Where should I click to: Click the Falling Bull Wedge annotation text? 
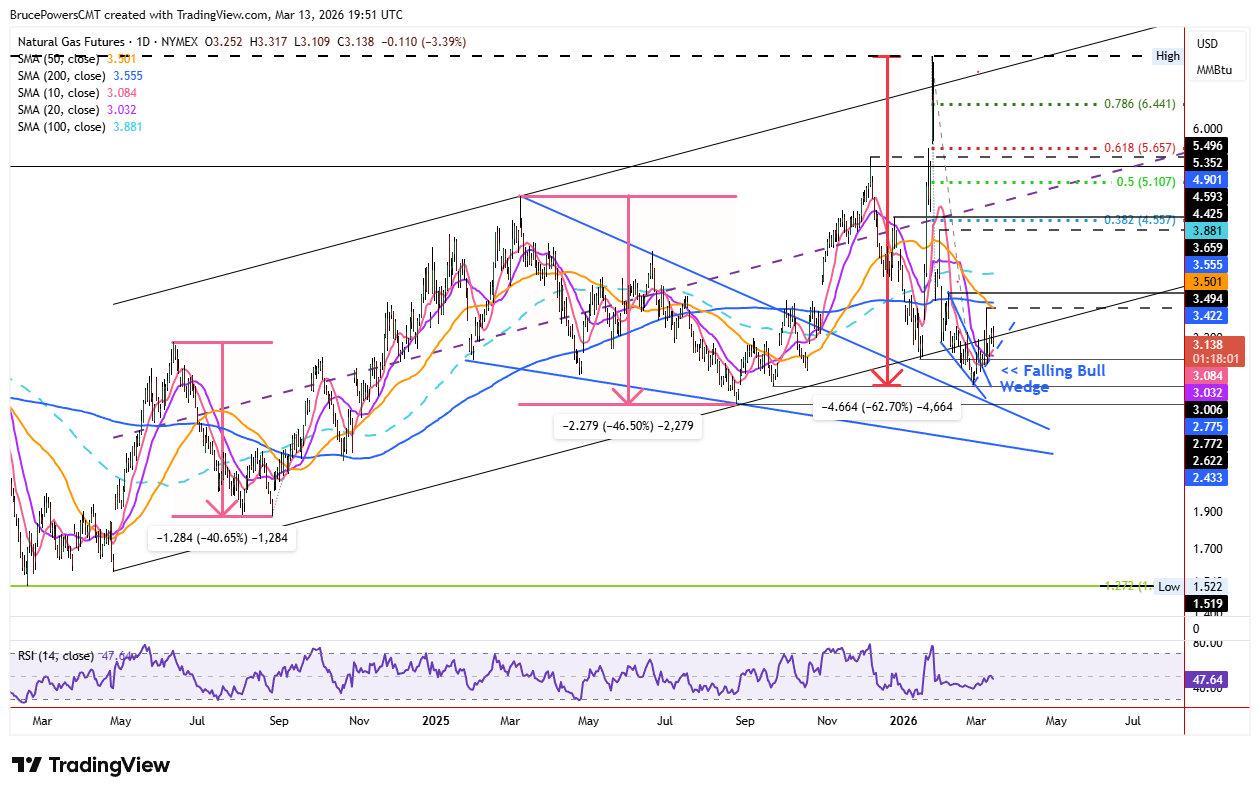pos(1053,378)
